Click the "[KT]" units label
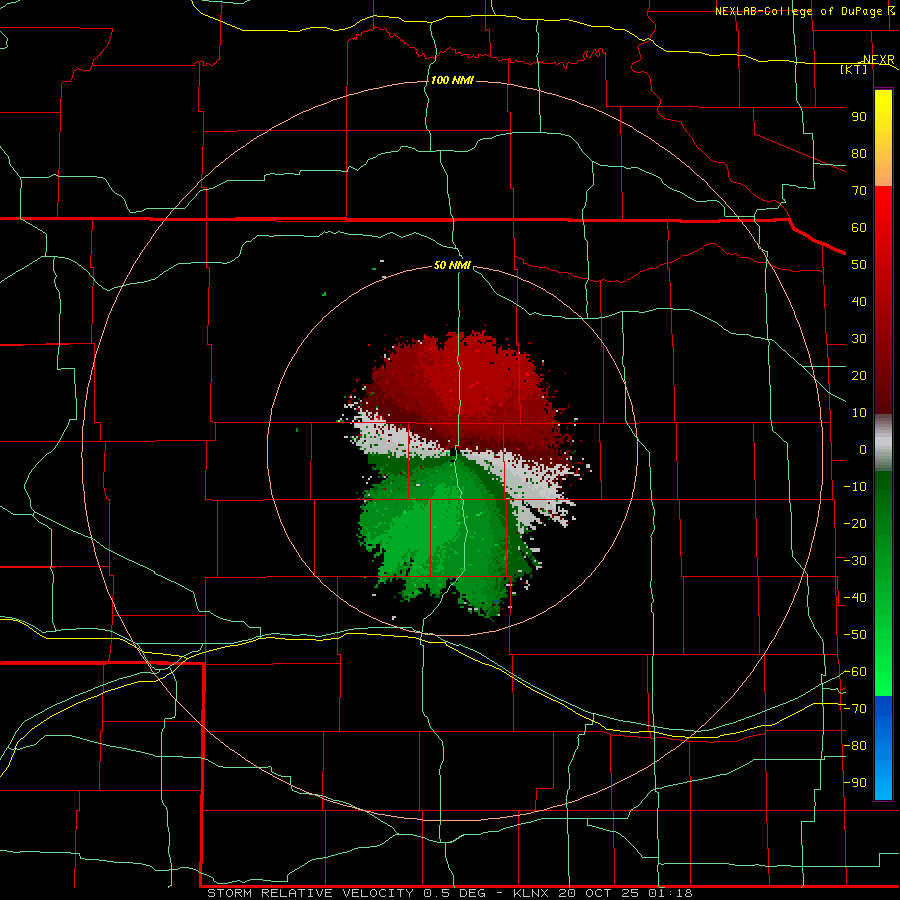 (854, 69)
